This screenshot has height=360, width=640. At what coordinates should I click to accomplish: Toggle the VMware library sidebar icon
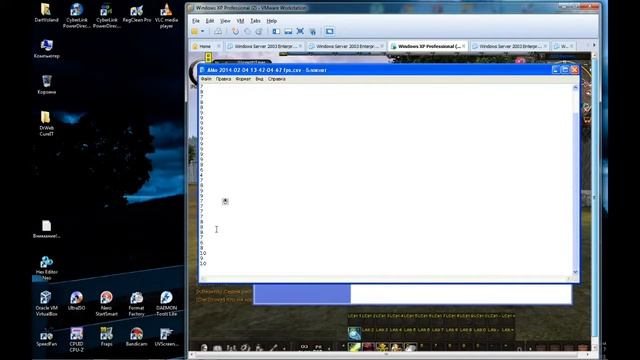276,31
